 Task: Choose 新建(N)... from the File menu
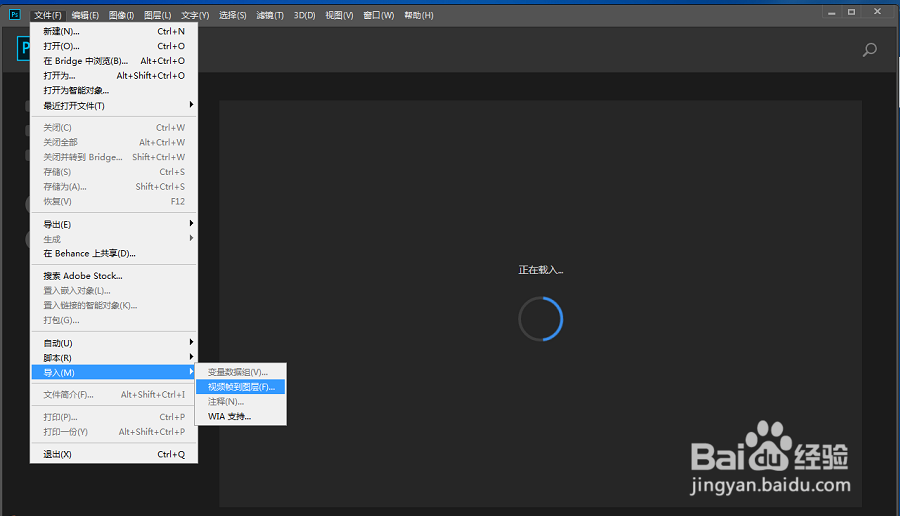(x=114, y=32)
